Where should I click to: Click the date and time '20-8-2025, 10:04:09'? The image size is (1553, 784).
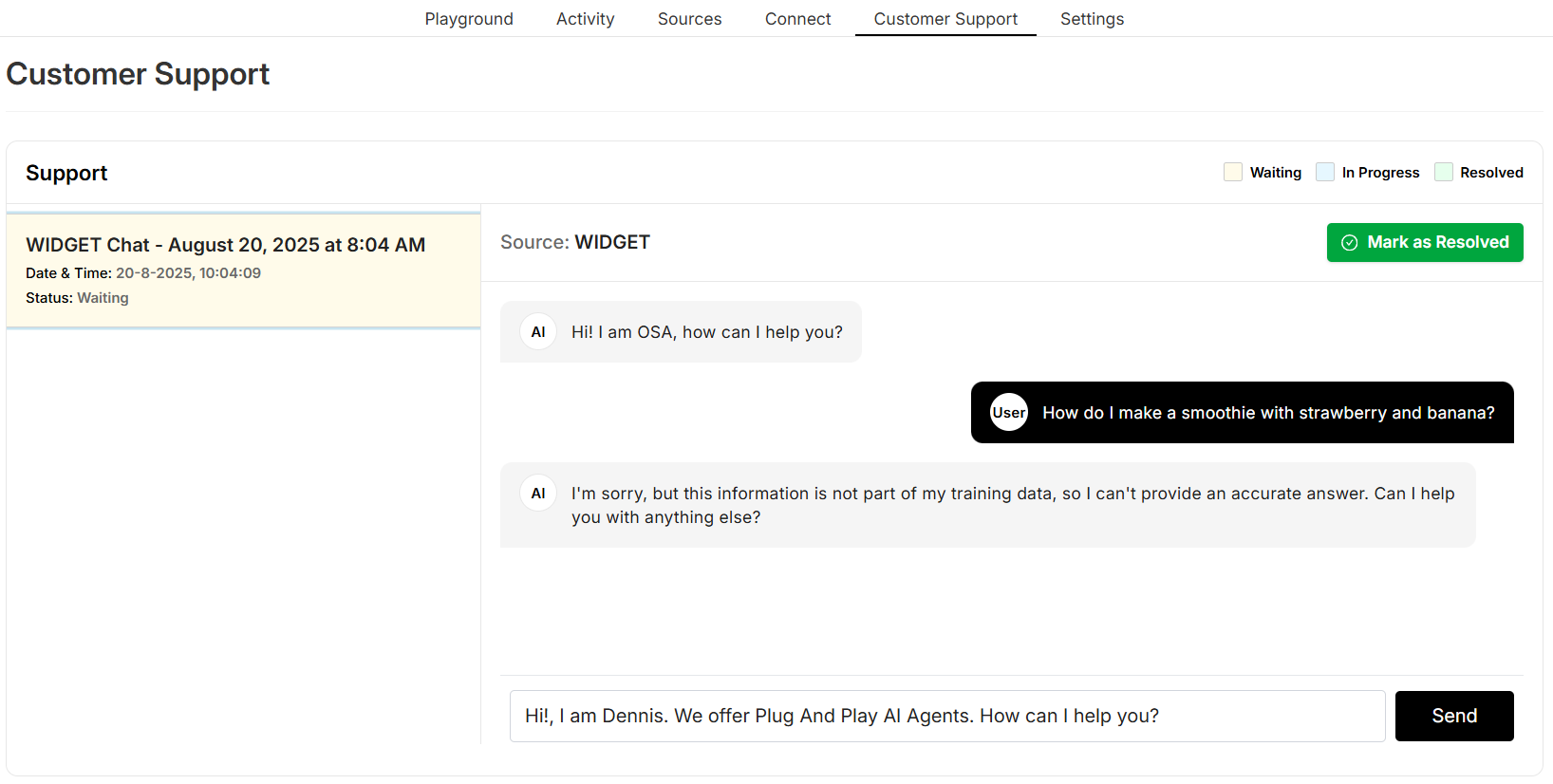[x=188, y=273]
